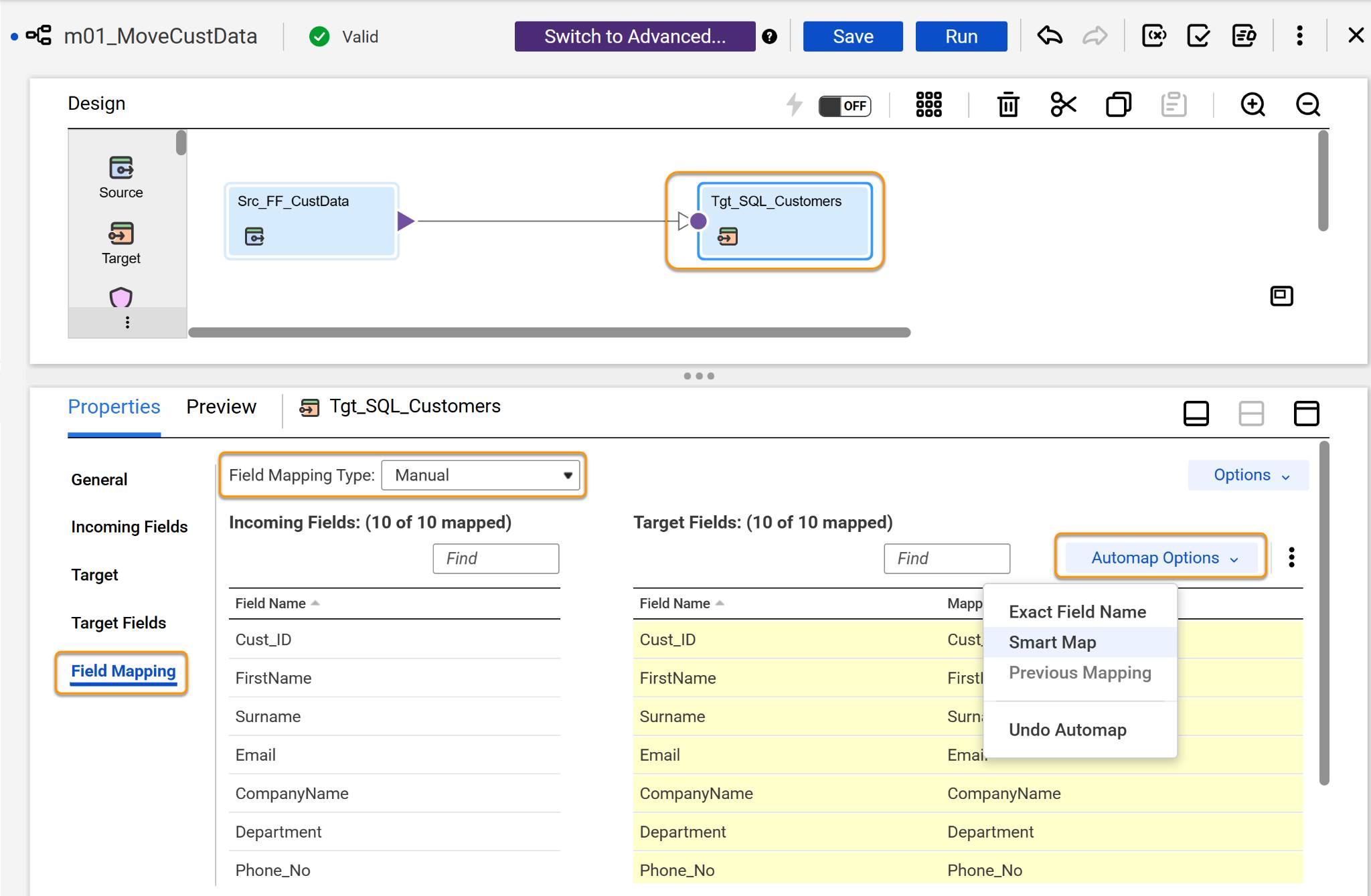Switch to the Preview tab
The image size is (1371, 896).
point(221,407)
